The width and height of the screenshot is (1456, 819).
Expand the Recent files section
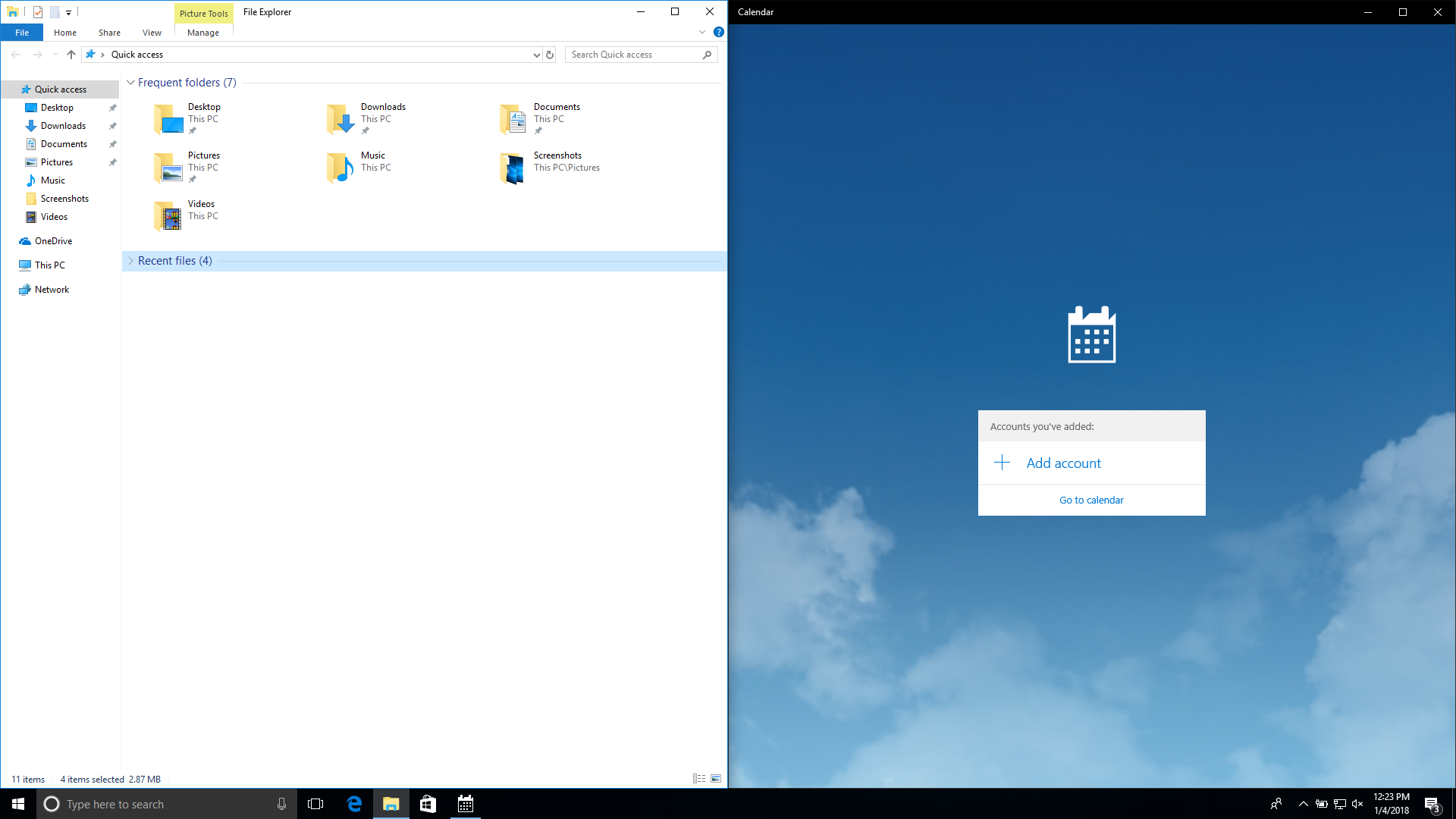point(130,261)
